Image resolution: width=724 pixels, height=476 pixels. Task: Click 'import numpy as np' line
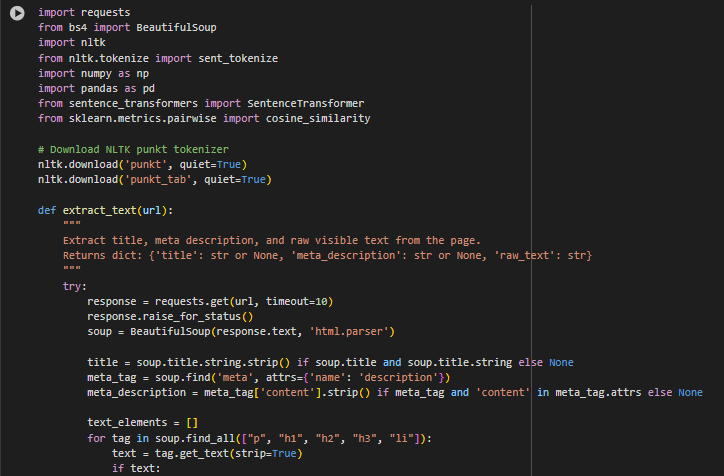point(93,74)
